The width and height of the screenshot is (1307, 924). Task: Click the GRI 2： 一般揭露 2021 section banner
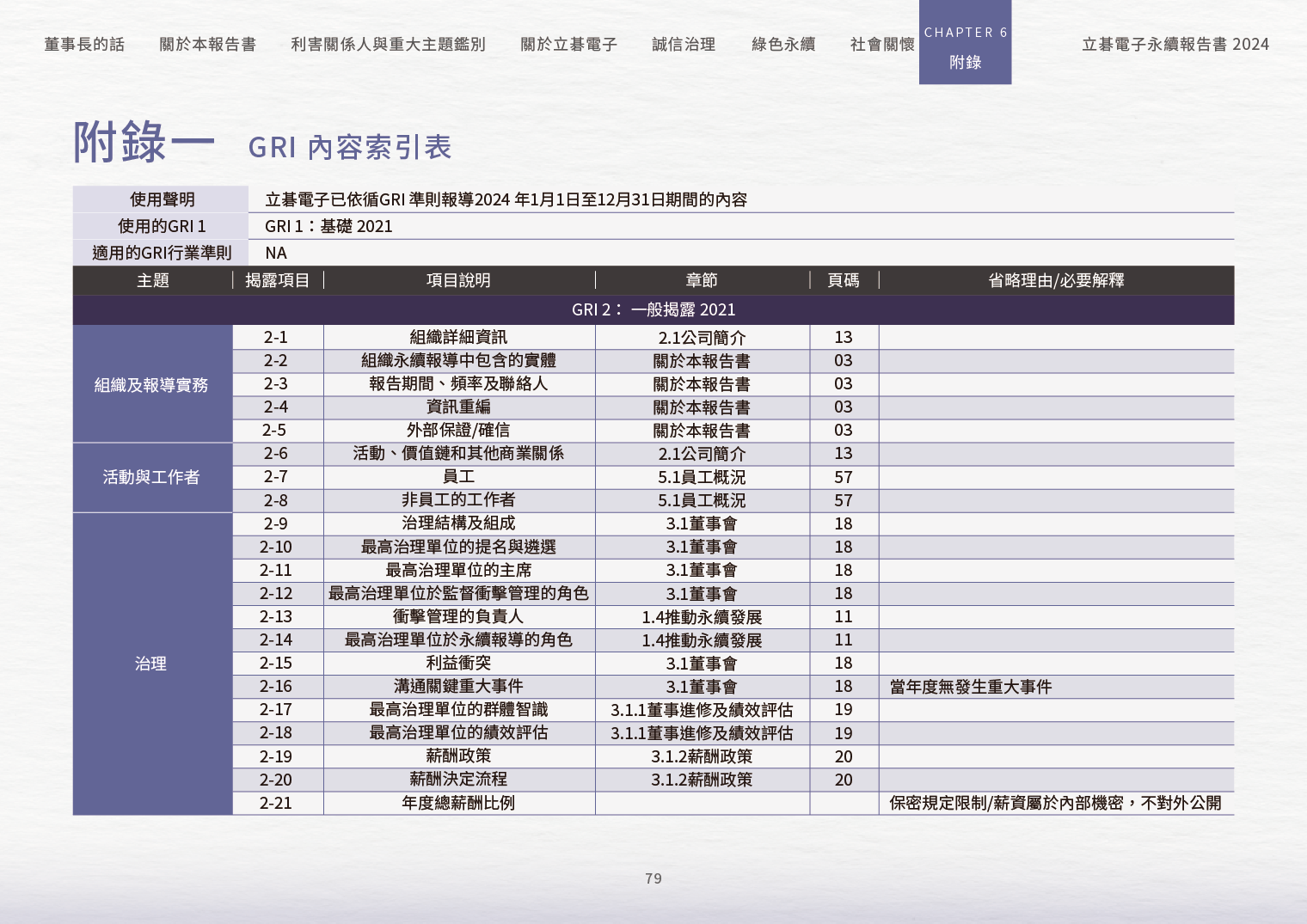pos(653,309)
